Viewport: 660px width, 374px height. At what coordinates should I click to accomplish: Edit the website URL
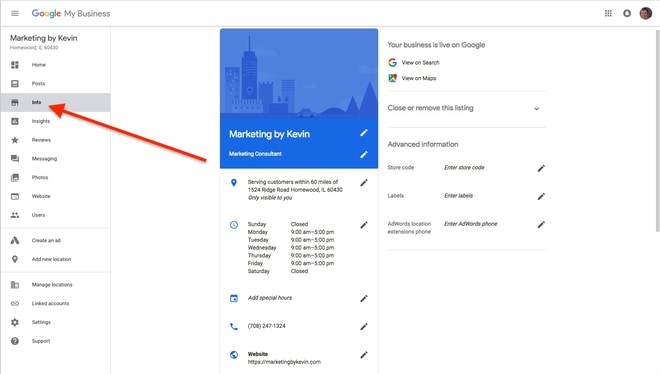coord(364,355)
